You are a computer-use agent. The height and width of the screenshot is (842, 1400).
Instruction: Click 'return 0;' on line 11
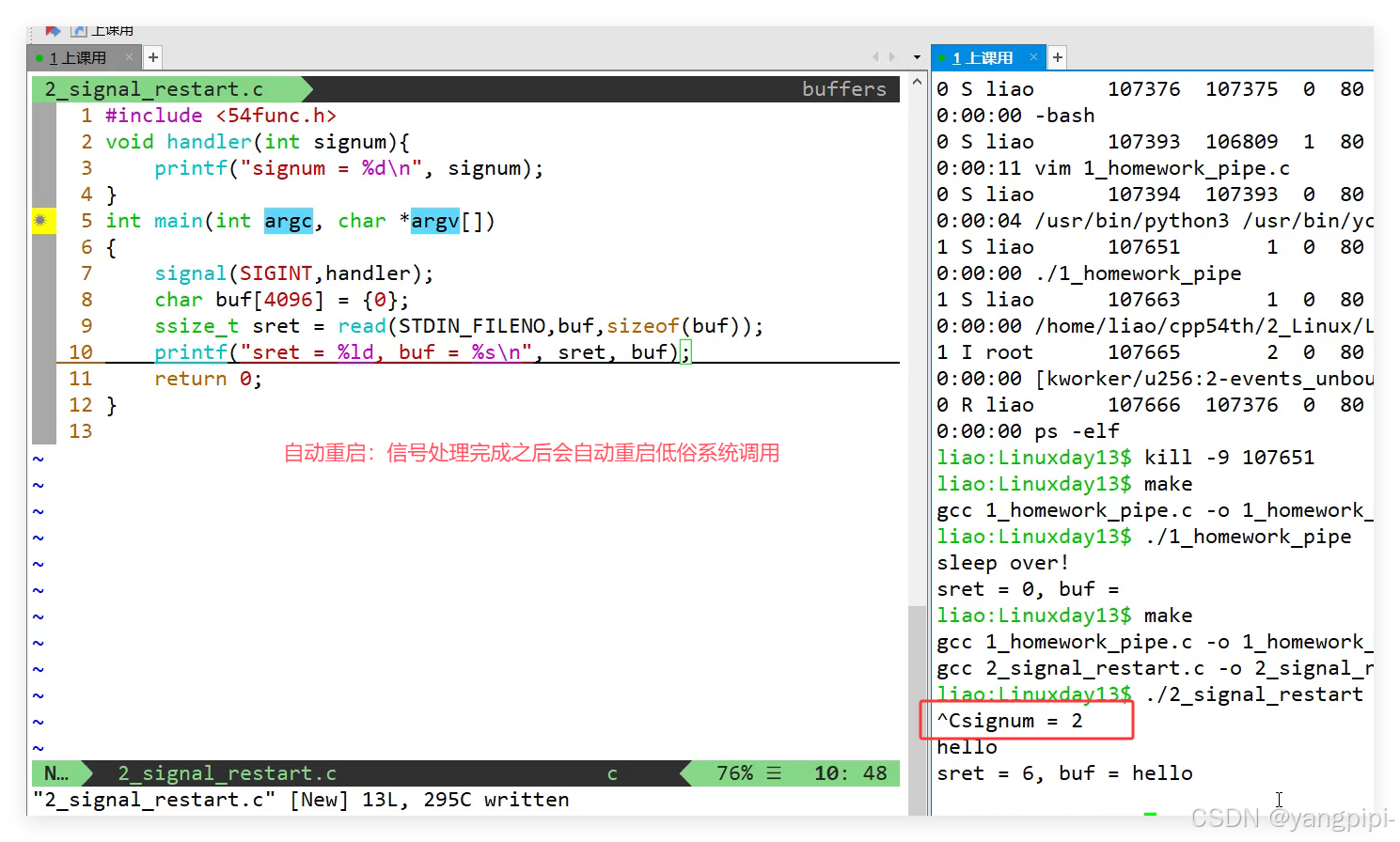click(208, 379)
